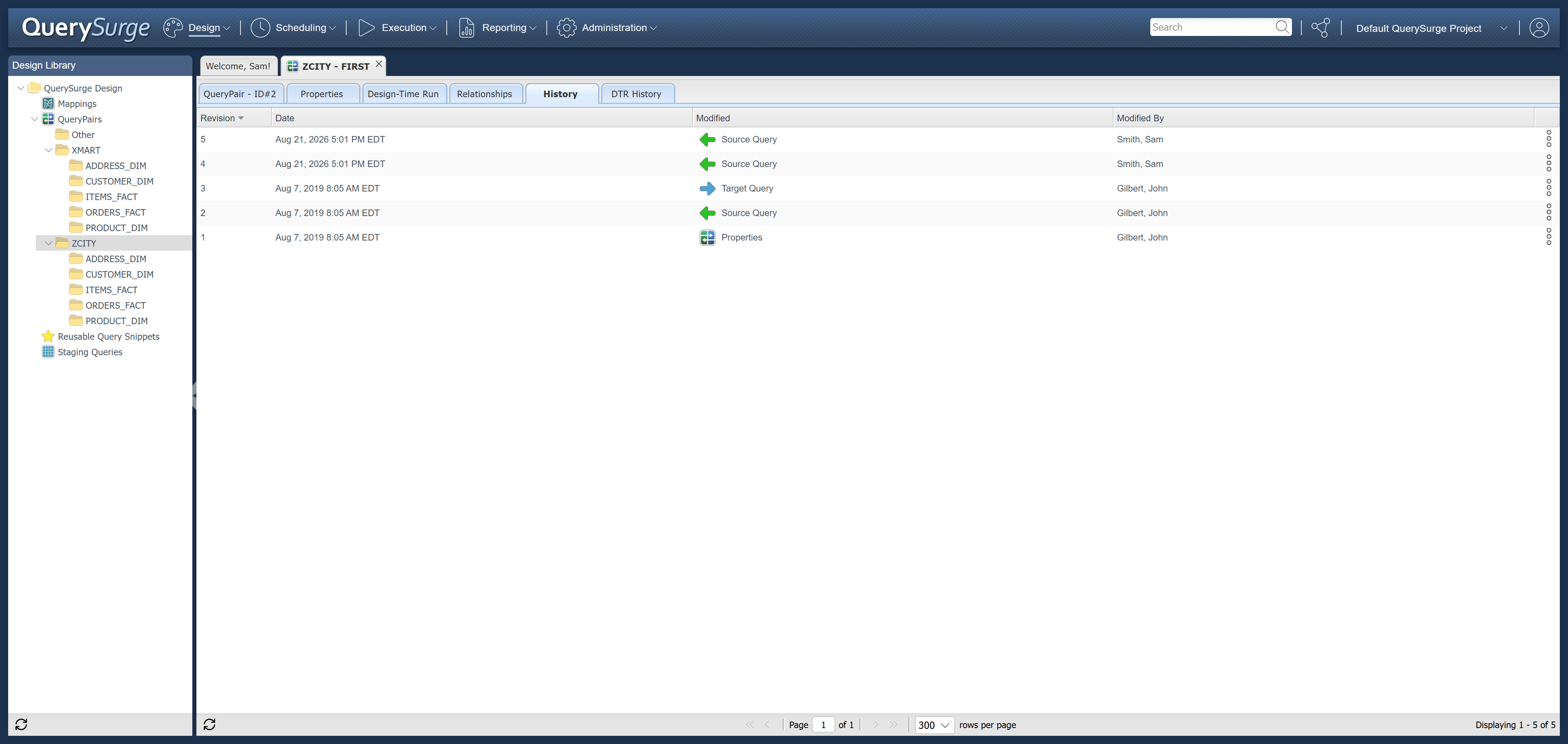This screenshot has height=744, width=1568.
Task: Open CUSTOMER_DIM folder under ZCITY
Action: pyautogui.click(x=119, y=274)
